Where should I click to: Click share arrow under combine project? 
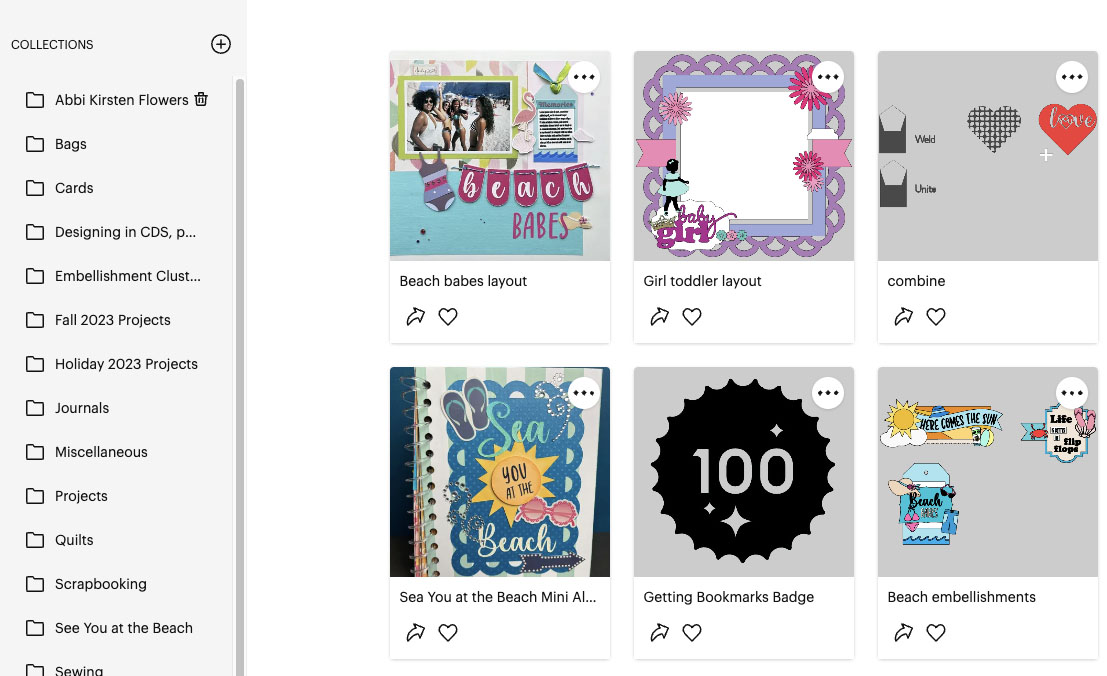903,317
